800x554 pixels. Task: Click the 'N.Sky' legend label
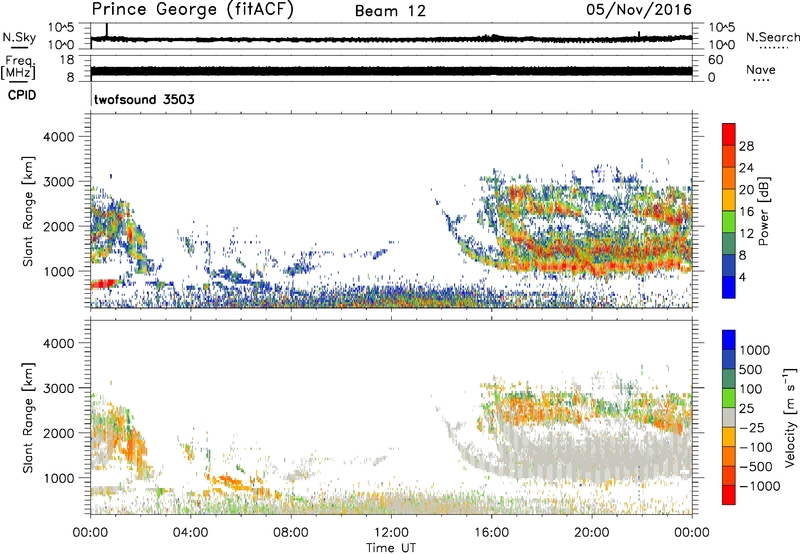click(19, 37)
